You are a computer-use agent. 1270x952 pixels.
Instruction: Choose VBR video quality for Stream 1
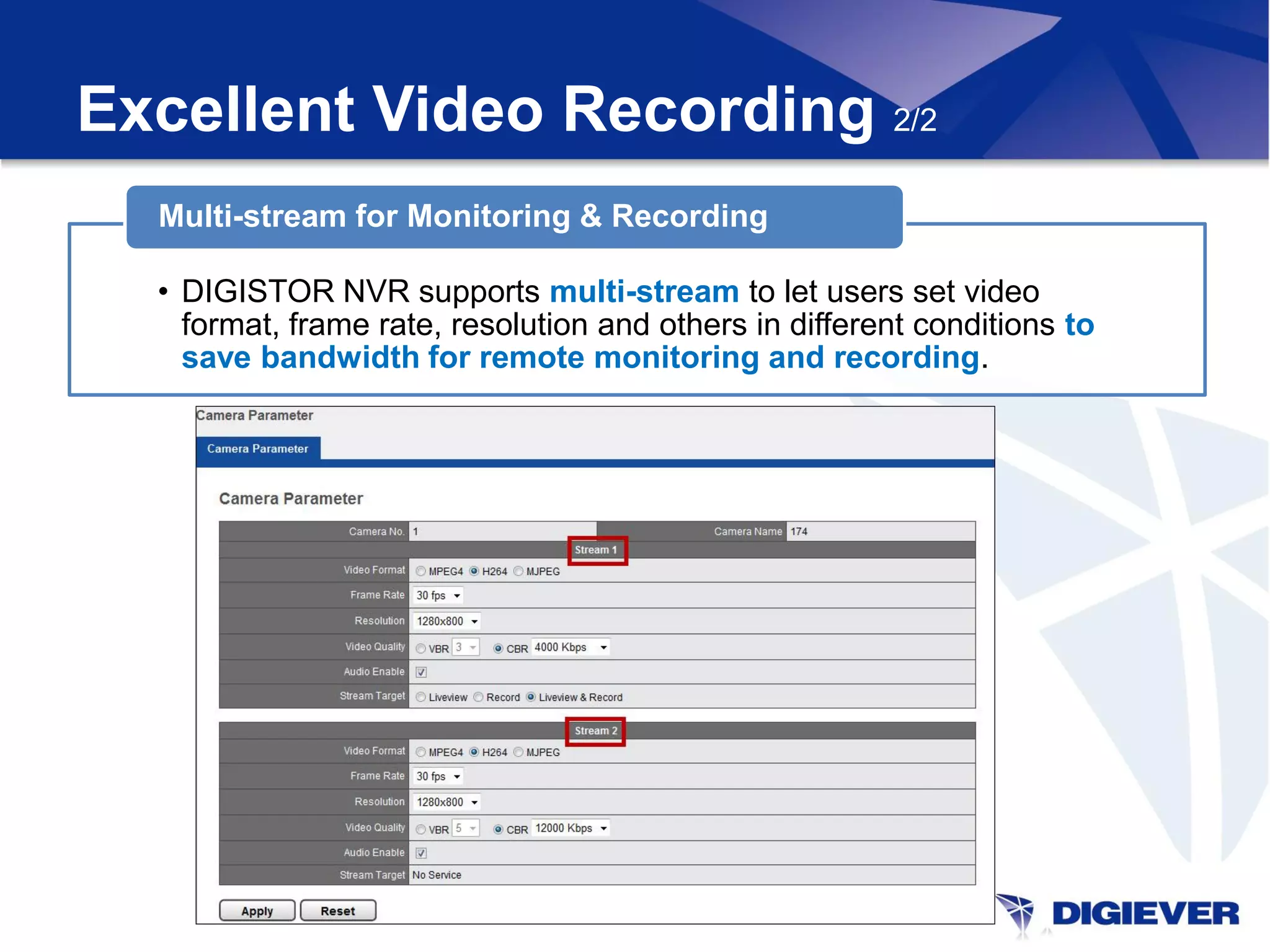click(x=421, y=648)
